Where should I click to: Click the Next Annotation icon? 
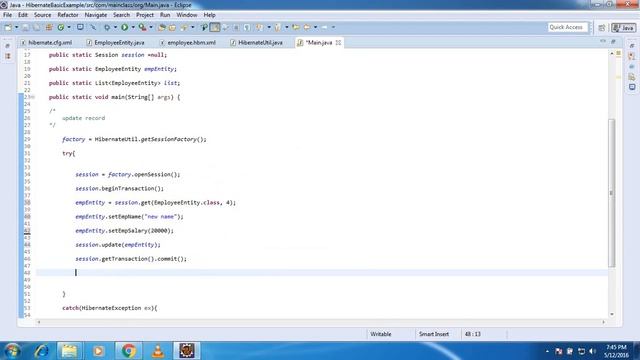259,27
